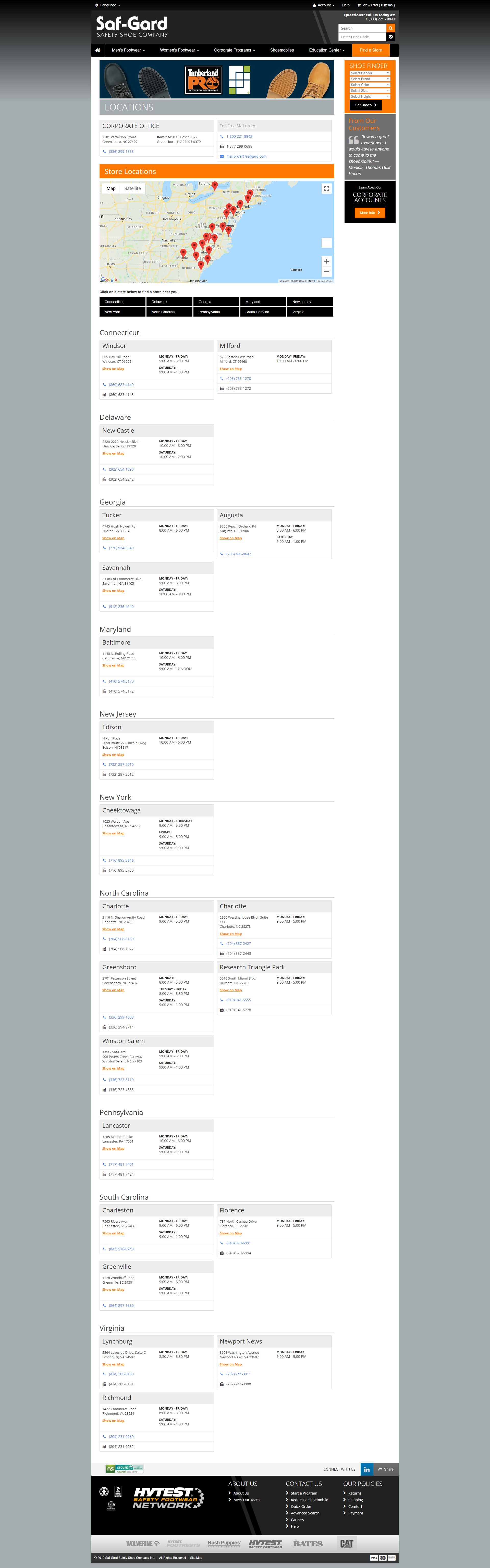The height and width of the screenshot is (1568, 490).
Task: Click Show on Map for Windsor store
Action: 113,369
